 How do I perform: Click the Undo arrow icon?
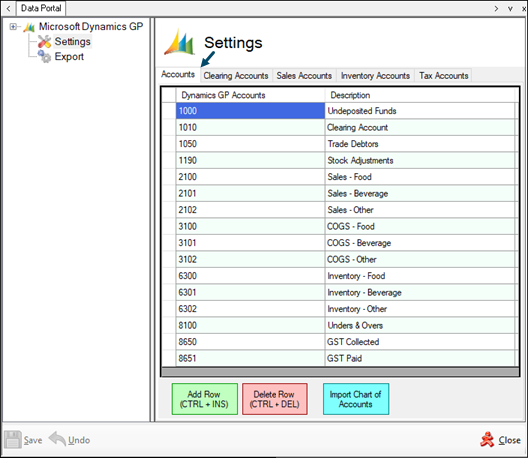coord(57,439)
